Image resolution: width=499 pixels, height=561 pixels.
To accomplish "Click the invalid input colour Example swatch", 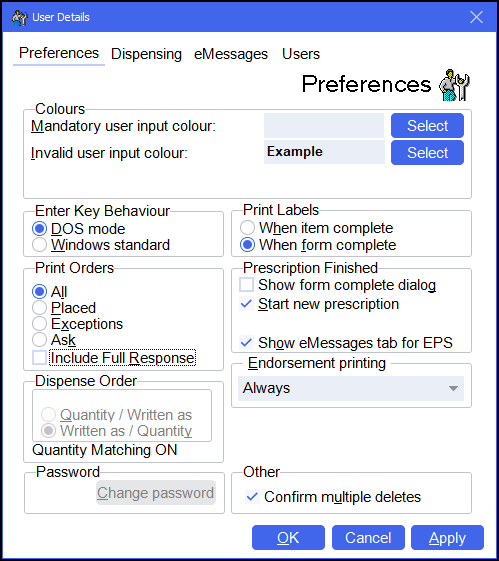I will coord(324,152).
